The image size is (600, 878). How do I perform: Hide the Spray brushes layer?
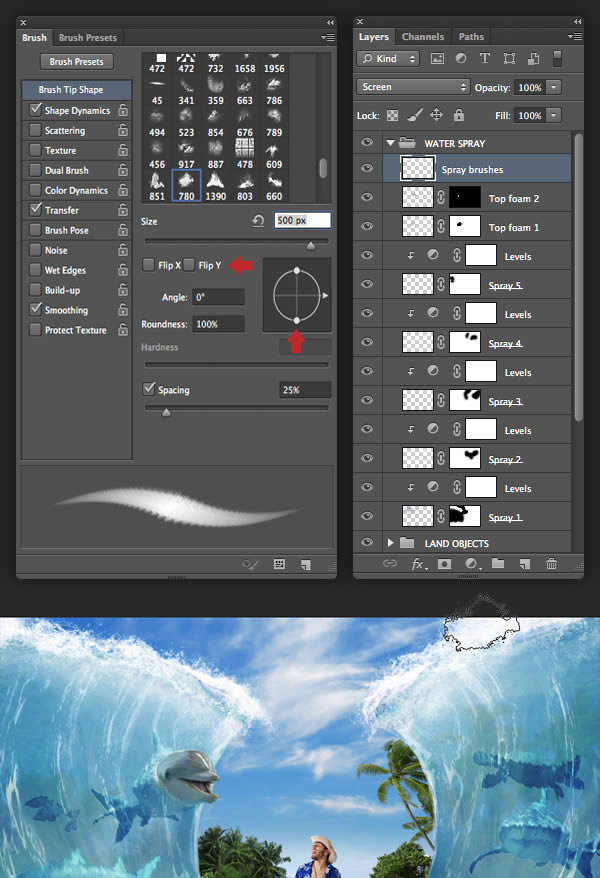(367, 168)
